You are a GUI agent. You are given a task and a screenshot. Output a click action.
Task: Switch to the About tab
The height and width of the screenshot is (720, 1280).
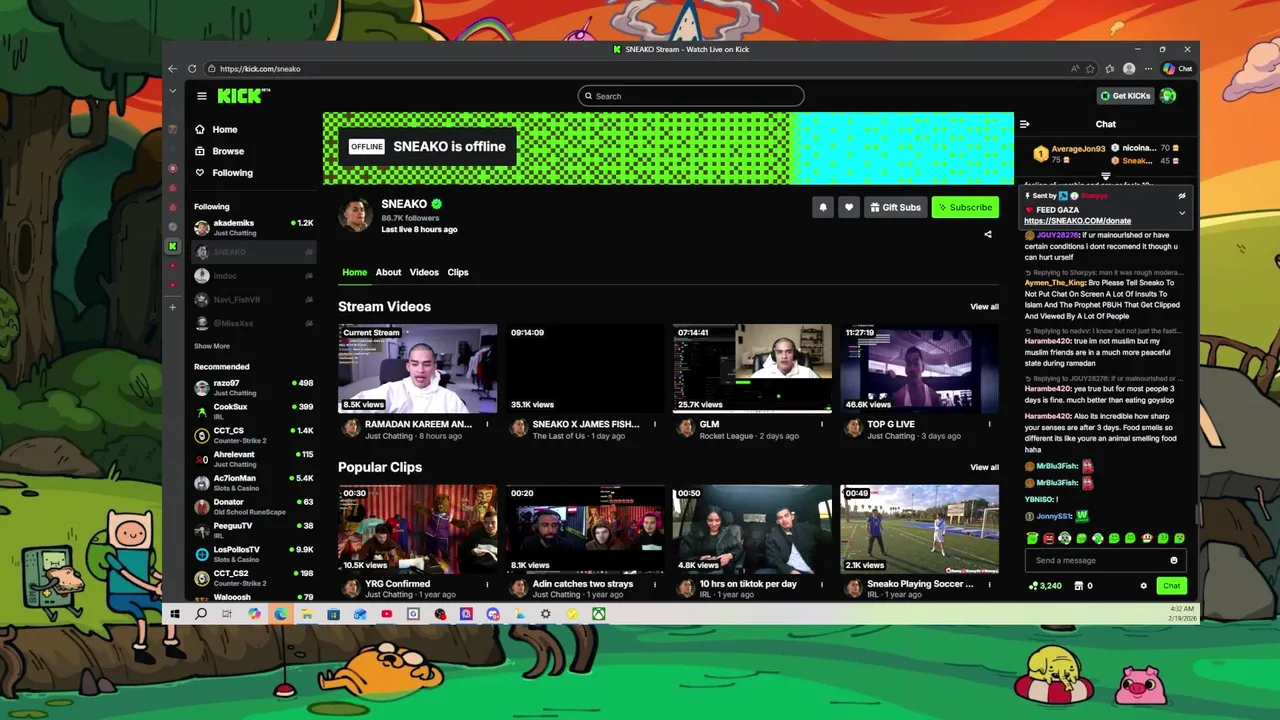388,272
